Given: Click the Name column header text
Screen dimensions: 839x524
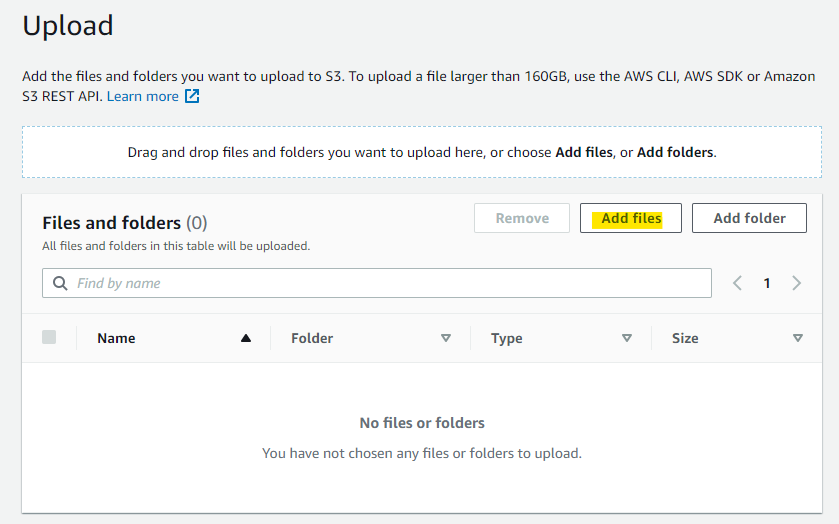Looking at the screenshot, I should click(x=116, y=338).
